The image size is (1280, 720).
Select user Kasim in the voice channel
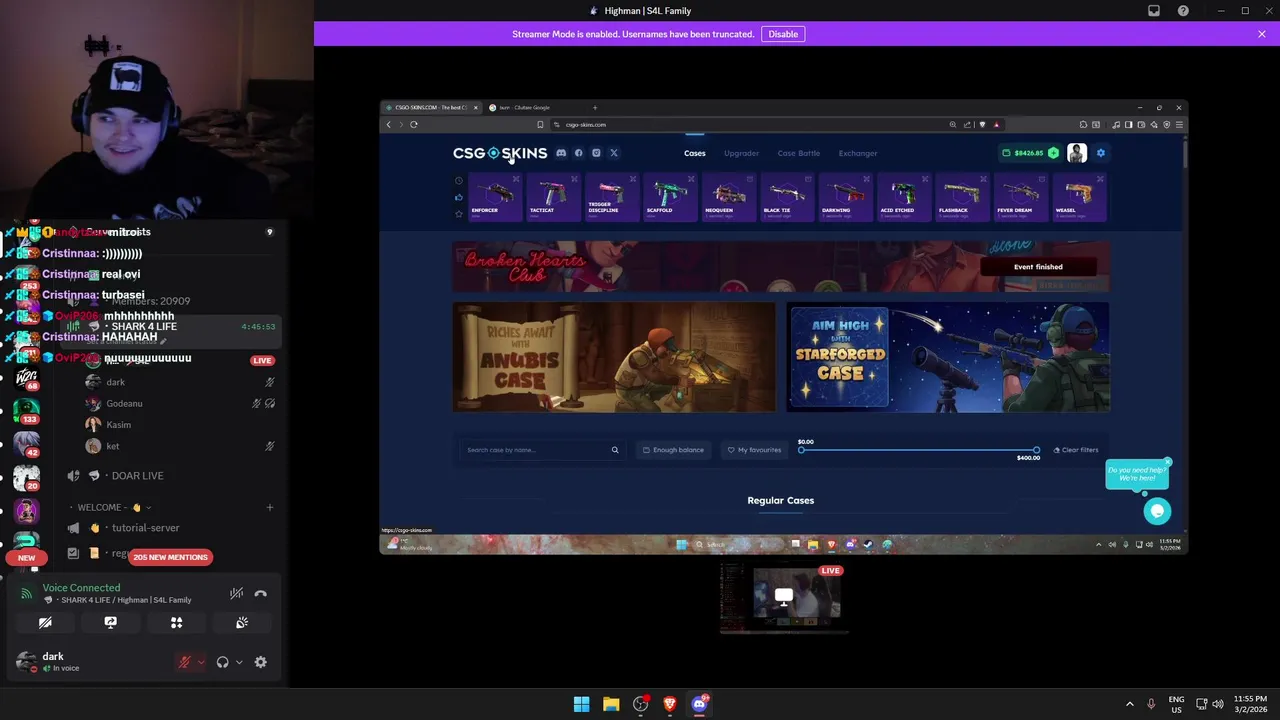point(118,425)
